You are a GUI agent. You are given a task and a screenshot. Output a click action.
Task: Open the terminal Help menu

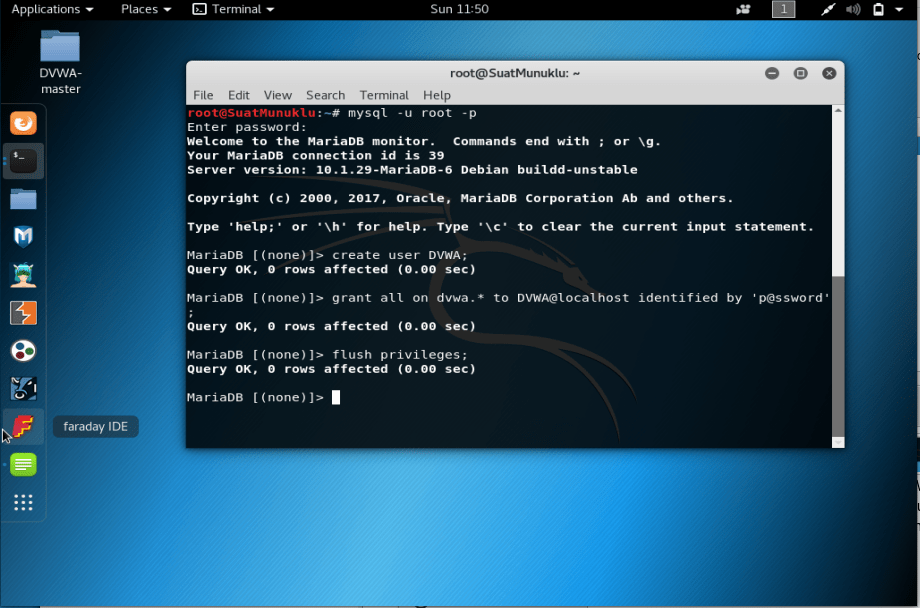coord(437,95)
